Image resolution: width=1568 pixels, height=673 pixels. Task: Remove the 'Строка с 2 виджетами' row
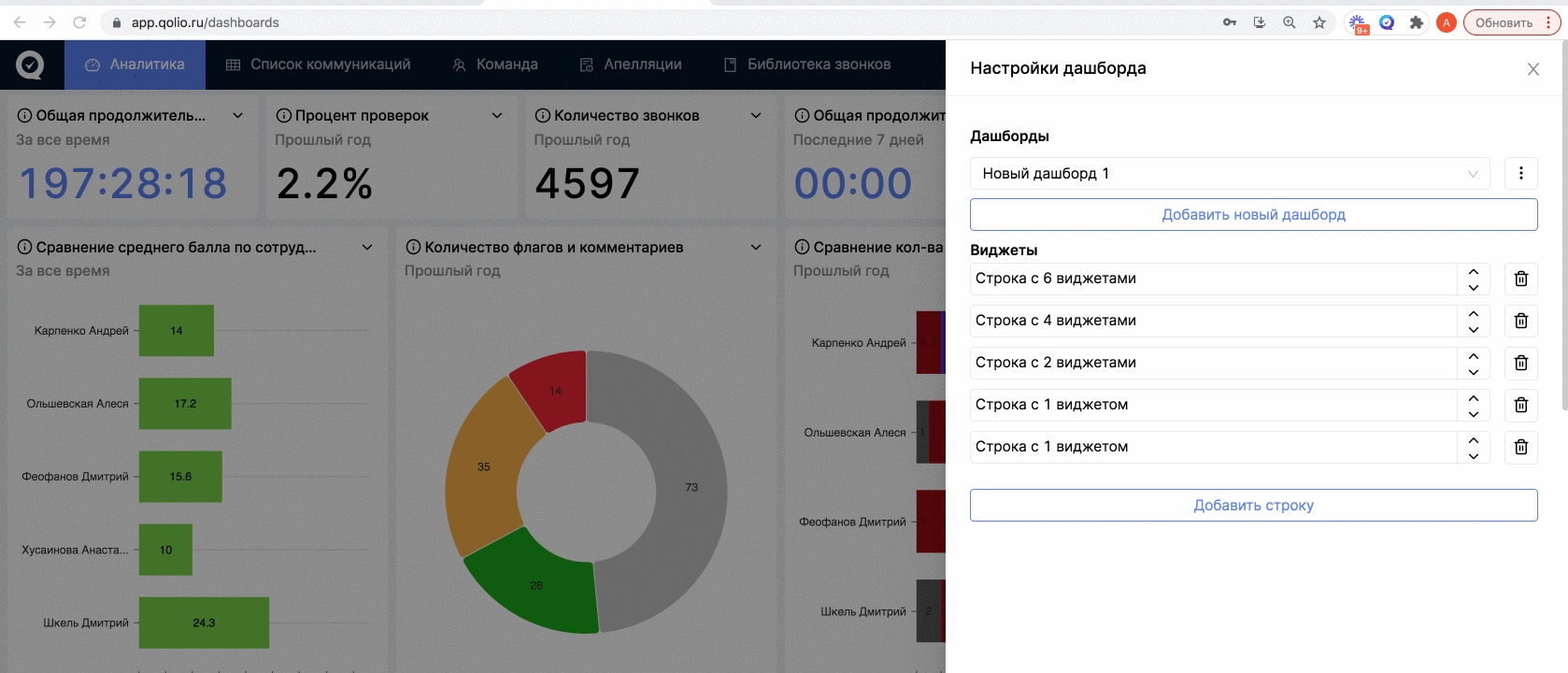(x=1520, y=363)
